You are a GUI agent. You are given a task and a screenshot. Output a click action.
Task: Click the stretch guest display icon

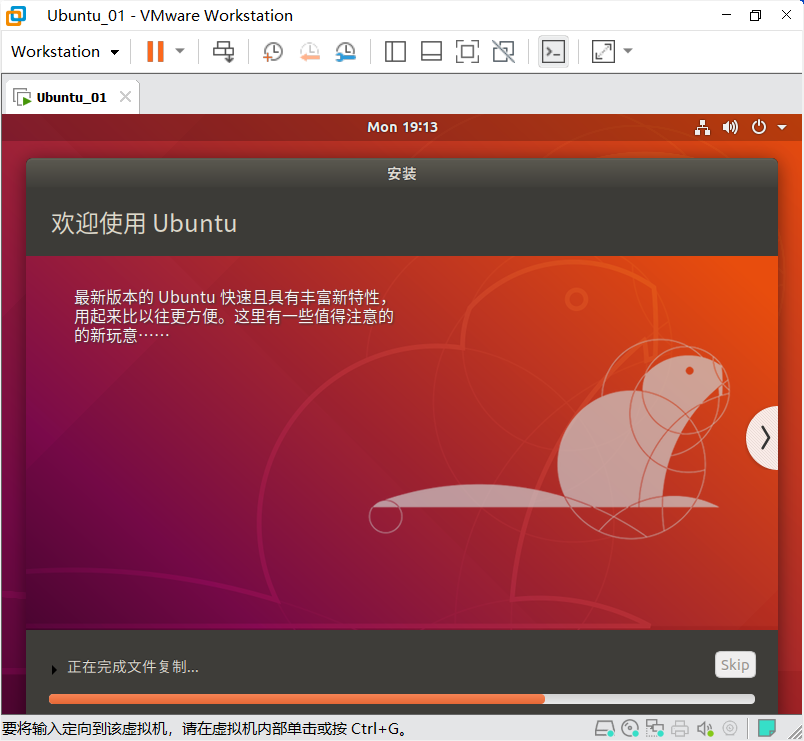(x=603, y=51)
